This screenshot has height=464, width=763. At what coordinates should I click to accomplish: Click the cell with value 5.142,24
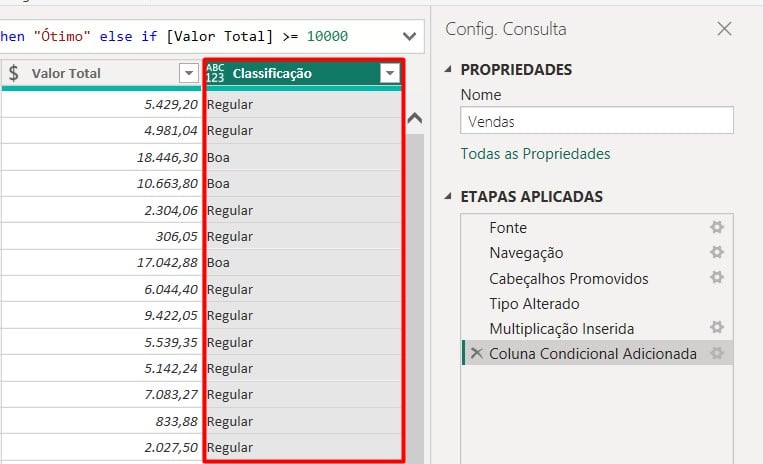click(x=101, y=368)
